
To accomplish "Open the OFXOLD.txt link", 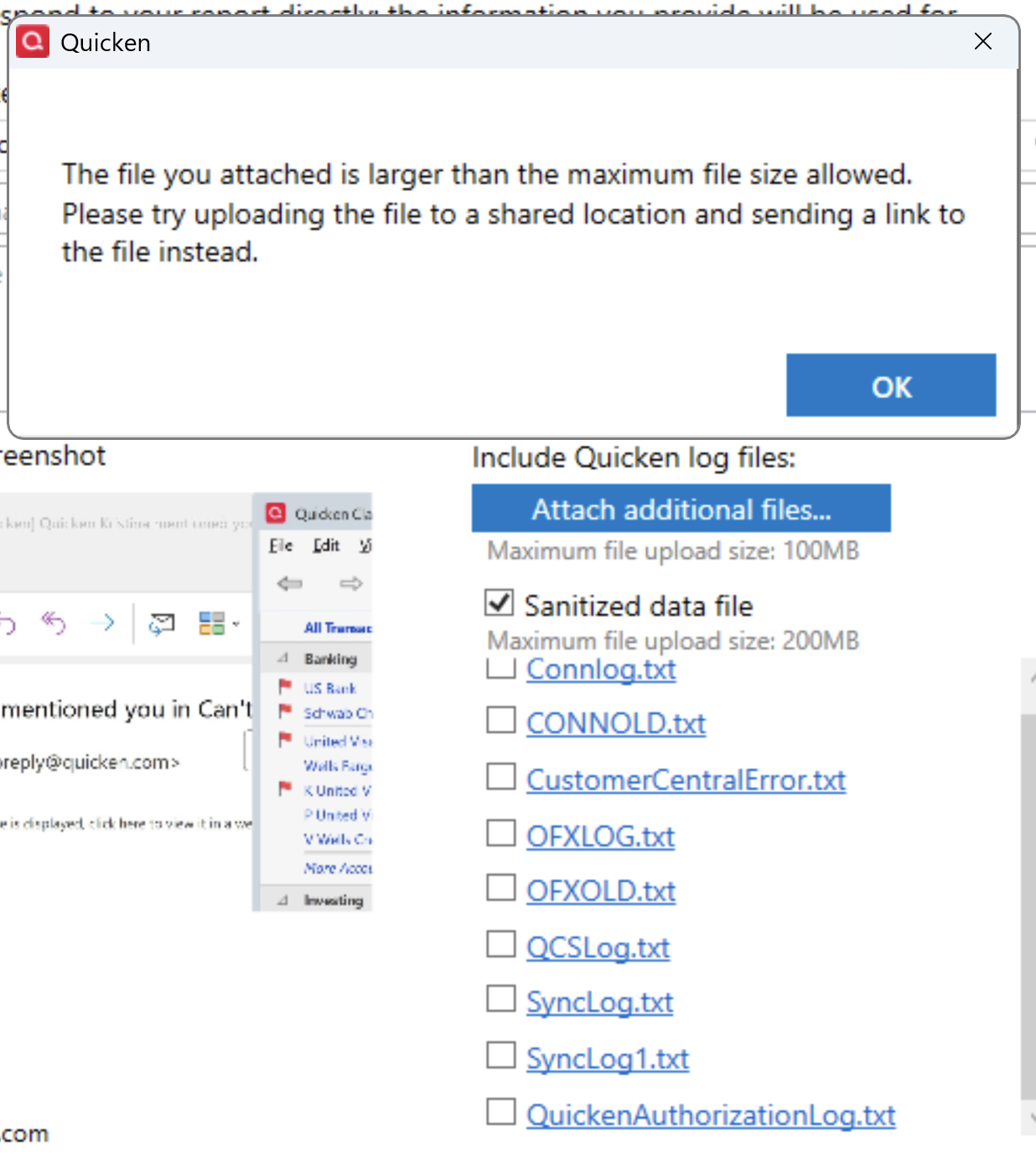I will pyautogui.click(x=601, y=891).
